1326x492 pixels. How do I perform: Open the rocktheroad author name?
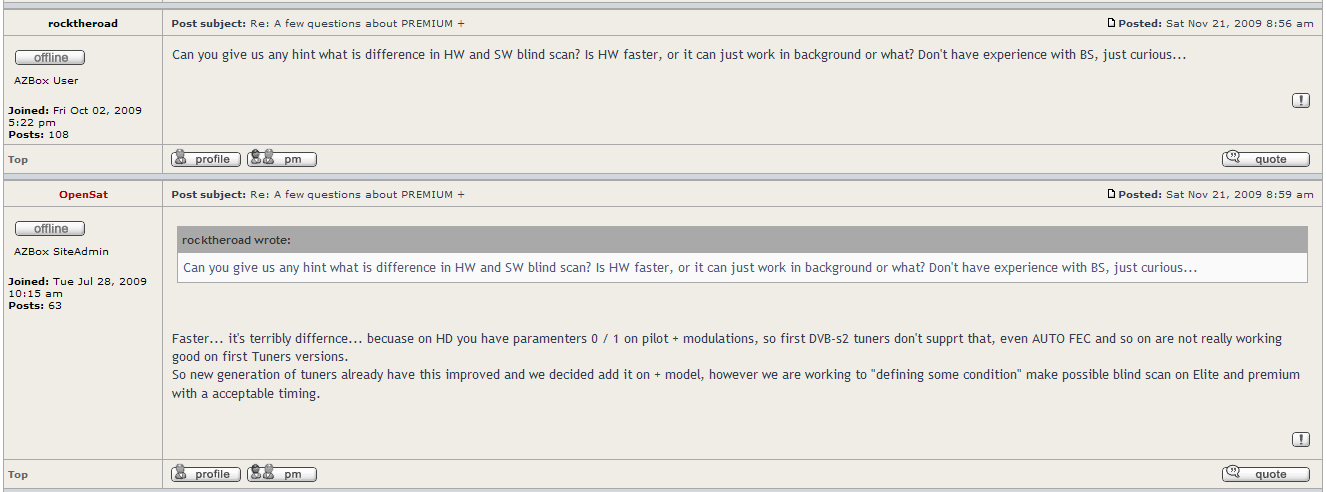tap(83, 24)
